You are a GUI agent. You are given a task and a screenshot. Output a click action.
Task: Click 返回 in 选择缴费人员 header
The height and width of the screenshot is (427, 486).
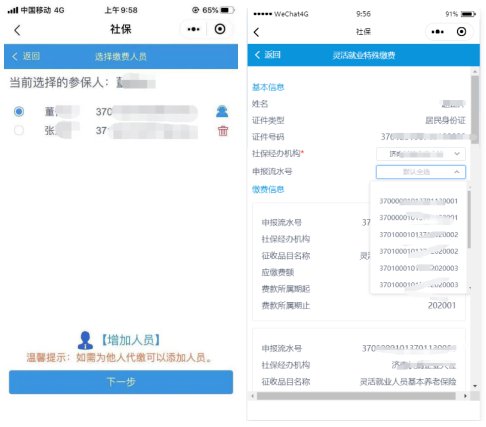coord(26,56)
